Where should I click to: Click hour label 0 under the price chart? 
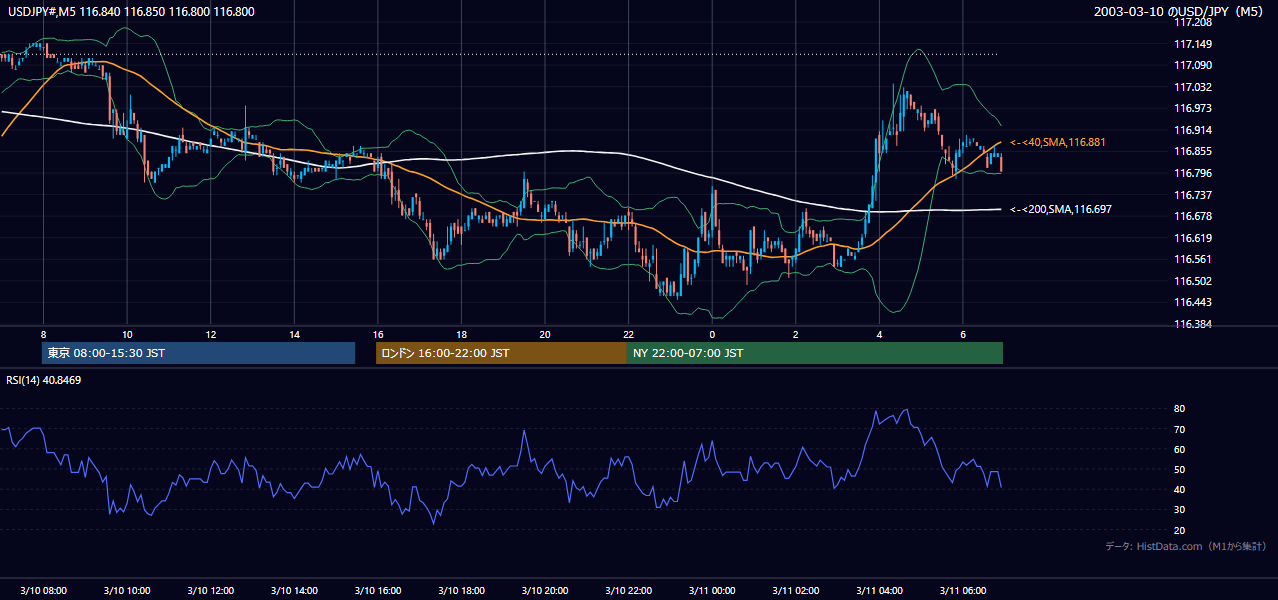[712, 334]
